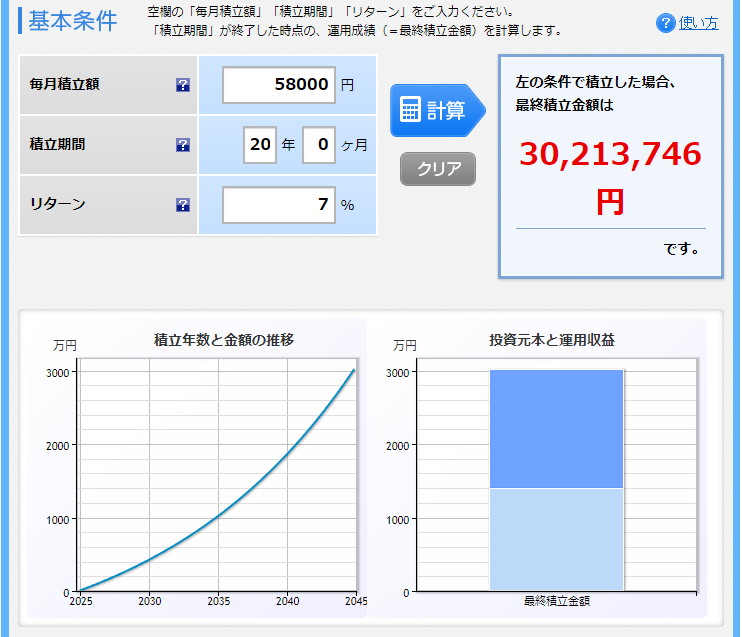The width and height of the screenshot is (742, 637).
Task: Click the 毎月積立額 label
Action: click(64, 84)
